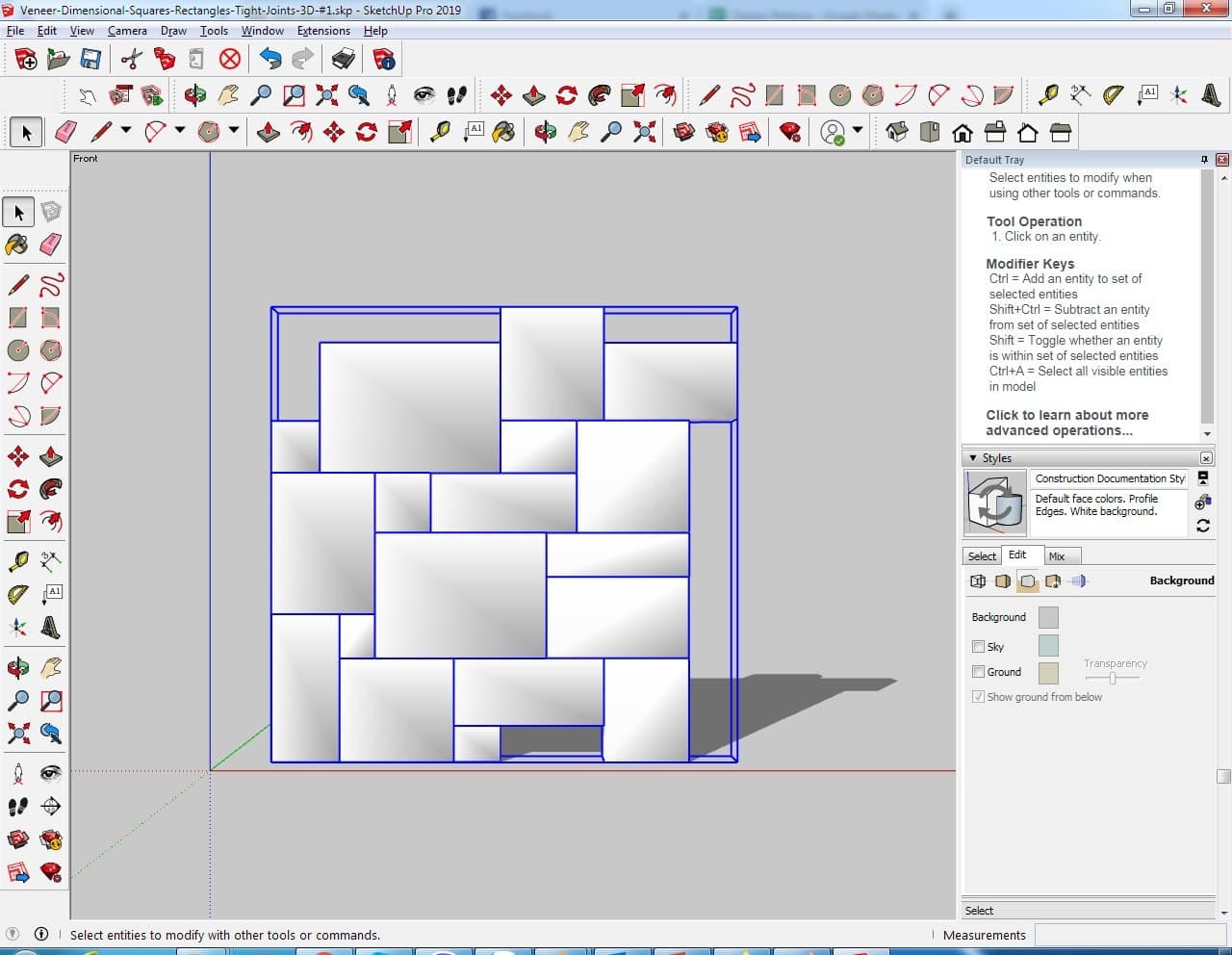
Task: Click the Background color swatch
Action: [x=1048, y=617]
